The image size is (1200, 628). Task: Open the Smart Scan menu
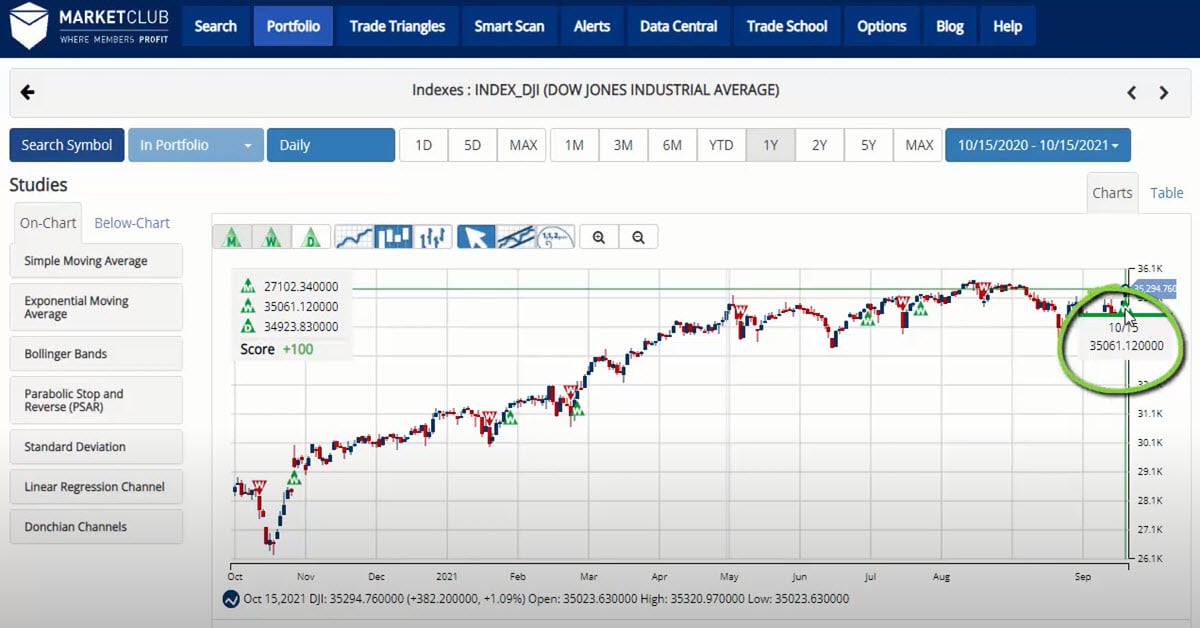point(509,26)
